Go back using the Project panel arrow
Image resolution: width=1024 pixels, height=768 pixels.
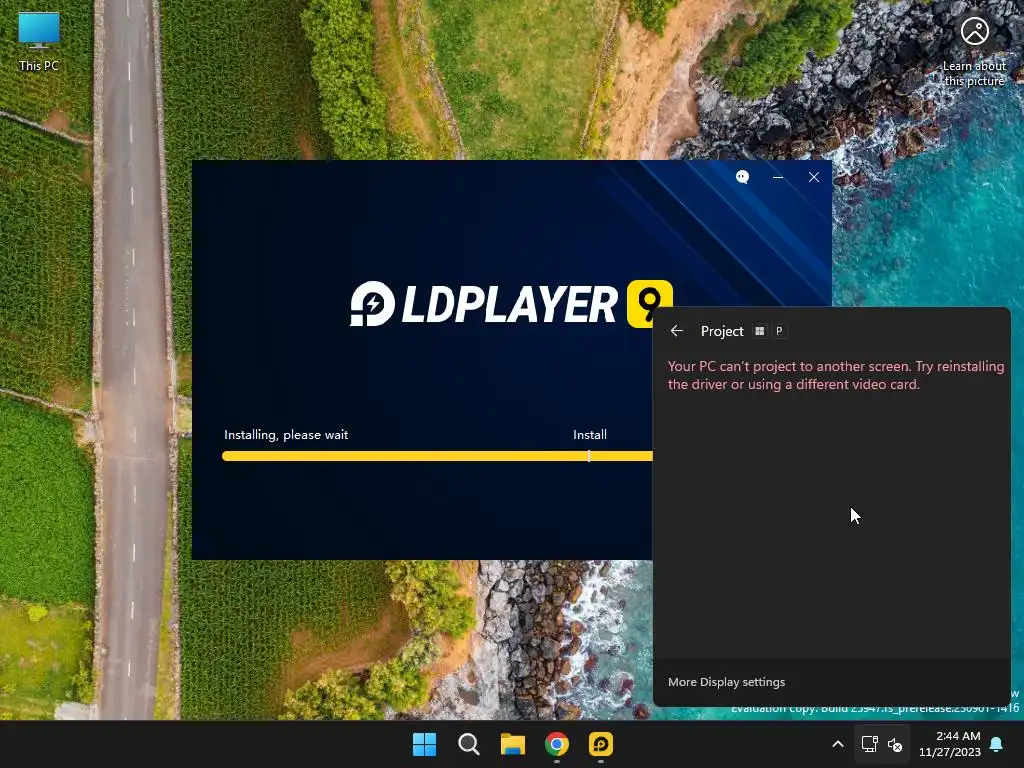pos(677,331)
